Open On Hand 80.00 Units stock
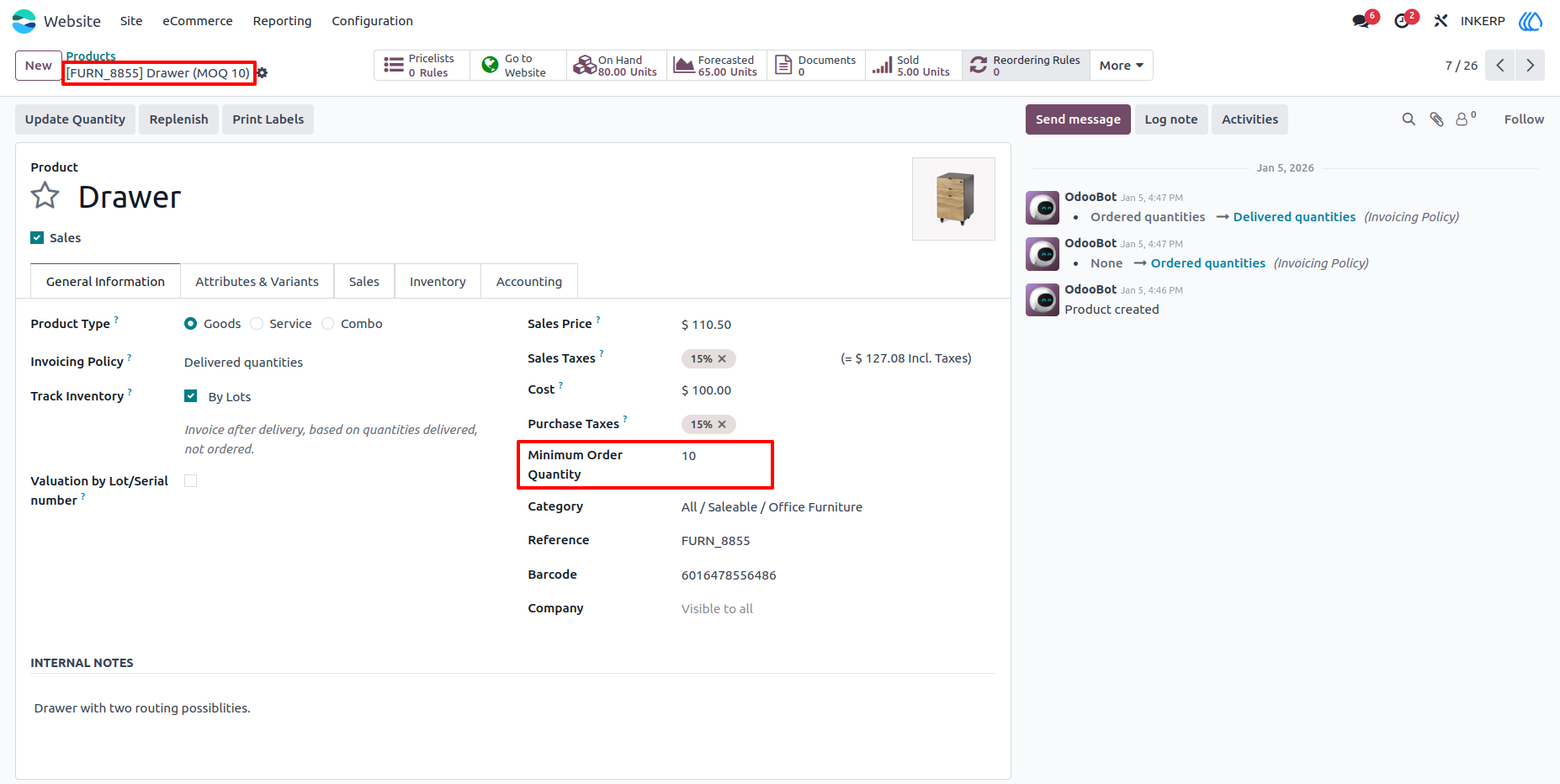Screen dimensions: 1560x784 click(x=617, y=66)
